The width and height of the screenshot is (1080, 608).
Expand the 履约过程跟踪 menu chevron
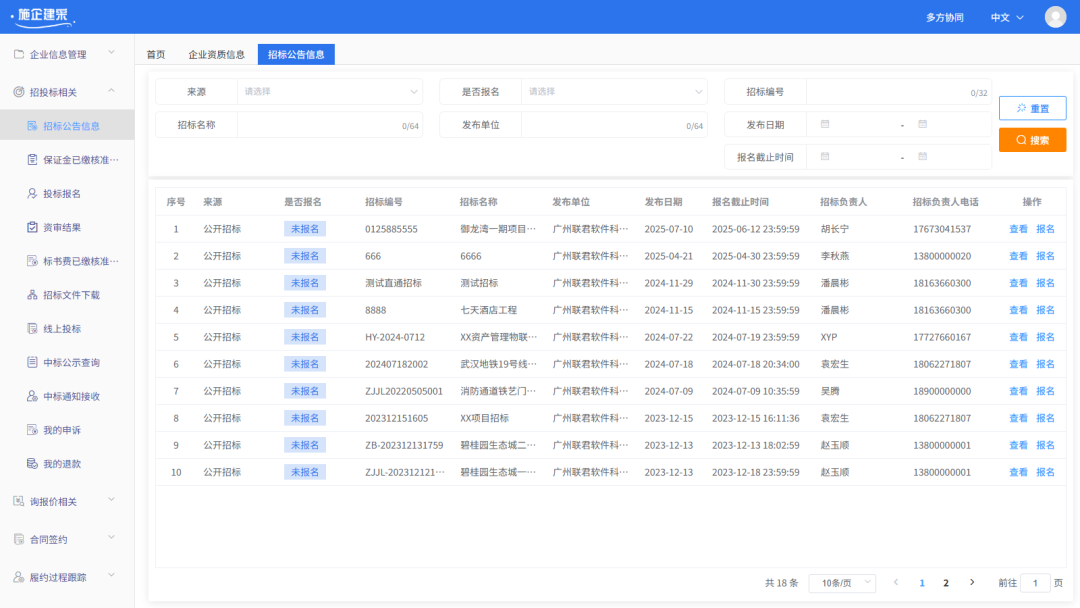click(112, 575)
